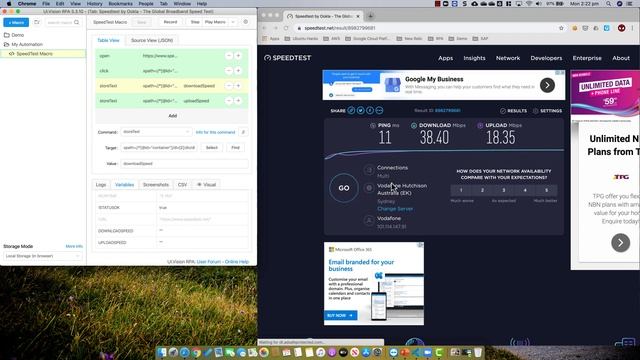Click the GO button on Speedtest
This screenshot has height=360, width=640.
pos(344,188)
